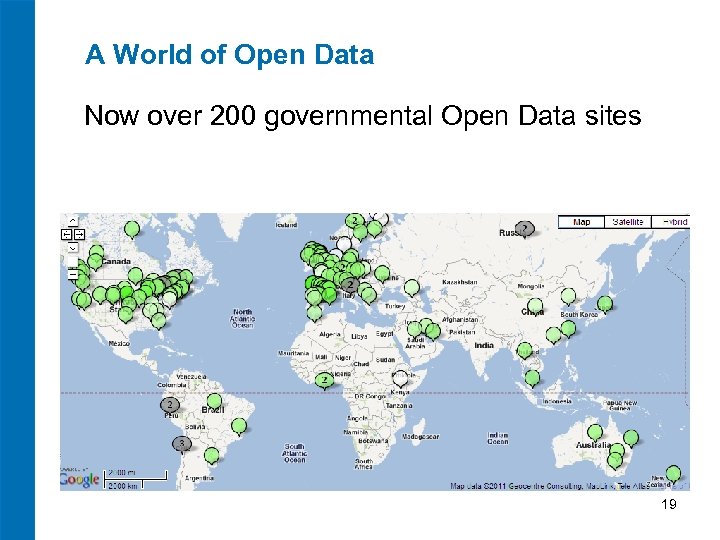
Task: Click the Indian Ocean label
Action: pos(498,438)
